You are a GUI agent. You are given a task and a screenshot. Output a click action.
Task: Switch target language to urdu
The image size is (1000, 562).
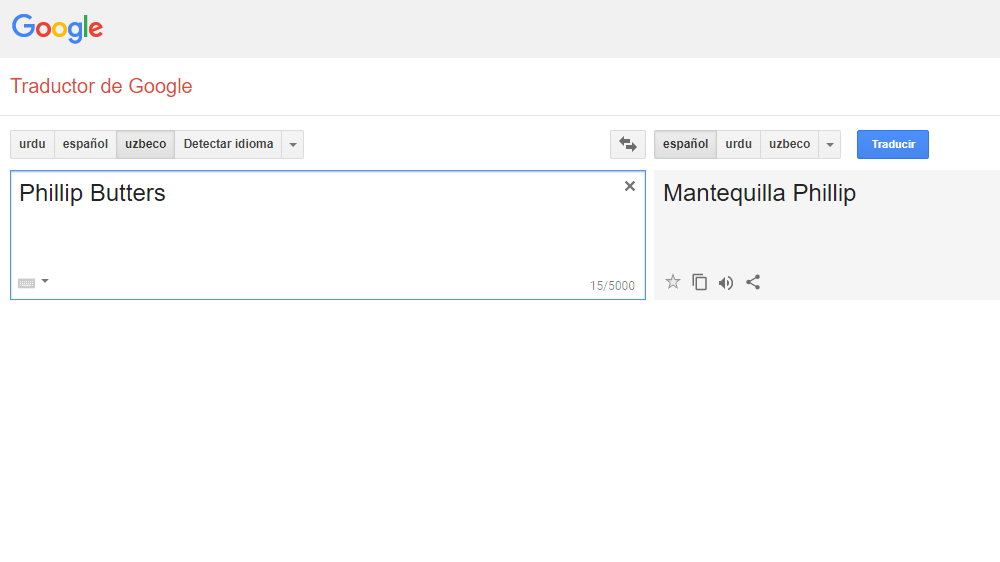coord(738,144)
